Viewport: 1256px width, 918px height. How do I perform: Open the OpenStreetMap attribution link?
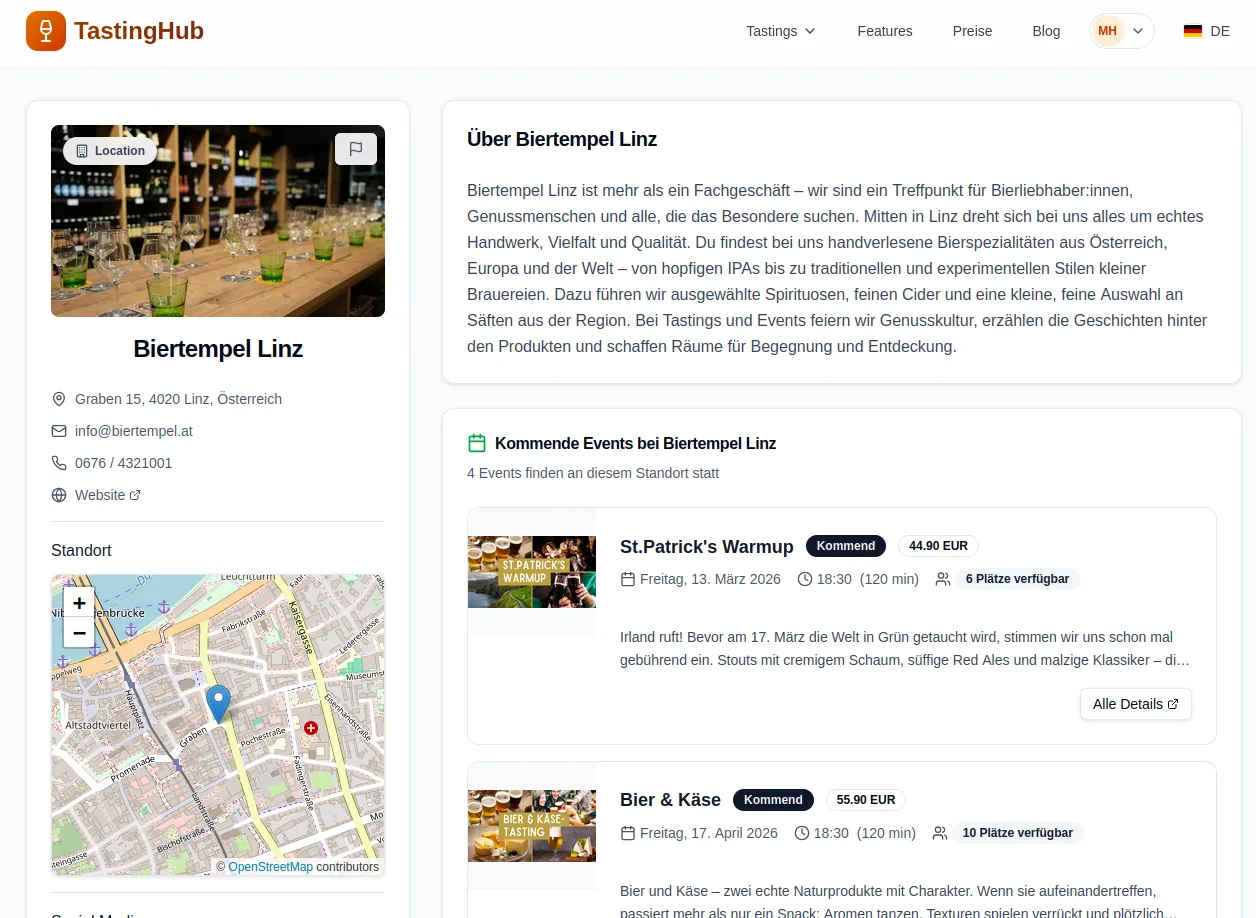270,867
